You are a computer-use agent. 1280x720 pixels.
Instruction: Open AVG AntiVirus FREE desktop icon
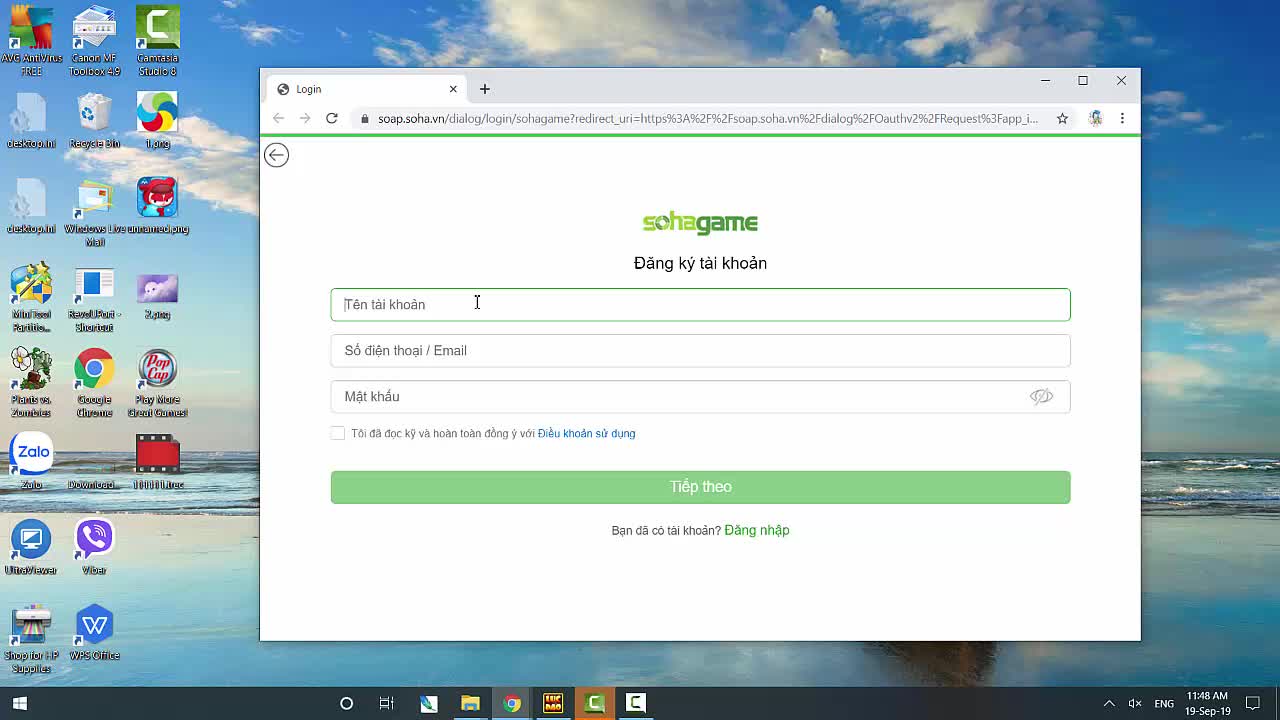coord(31,41)
